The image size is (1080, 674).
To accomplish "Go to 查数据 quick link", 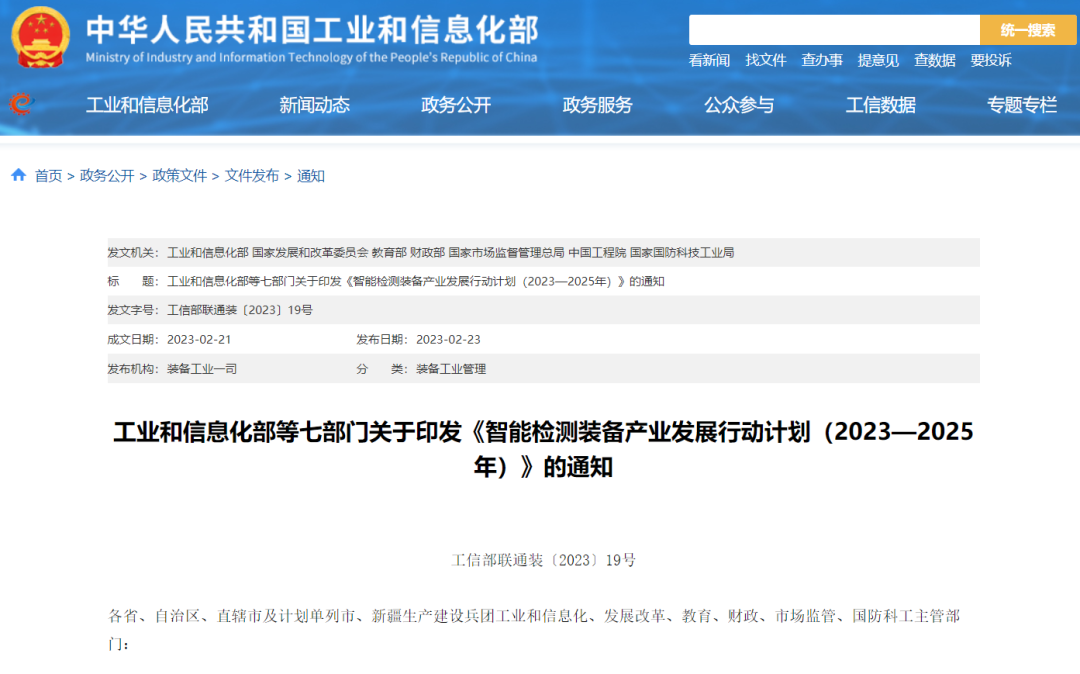I will point(935,60).
